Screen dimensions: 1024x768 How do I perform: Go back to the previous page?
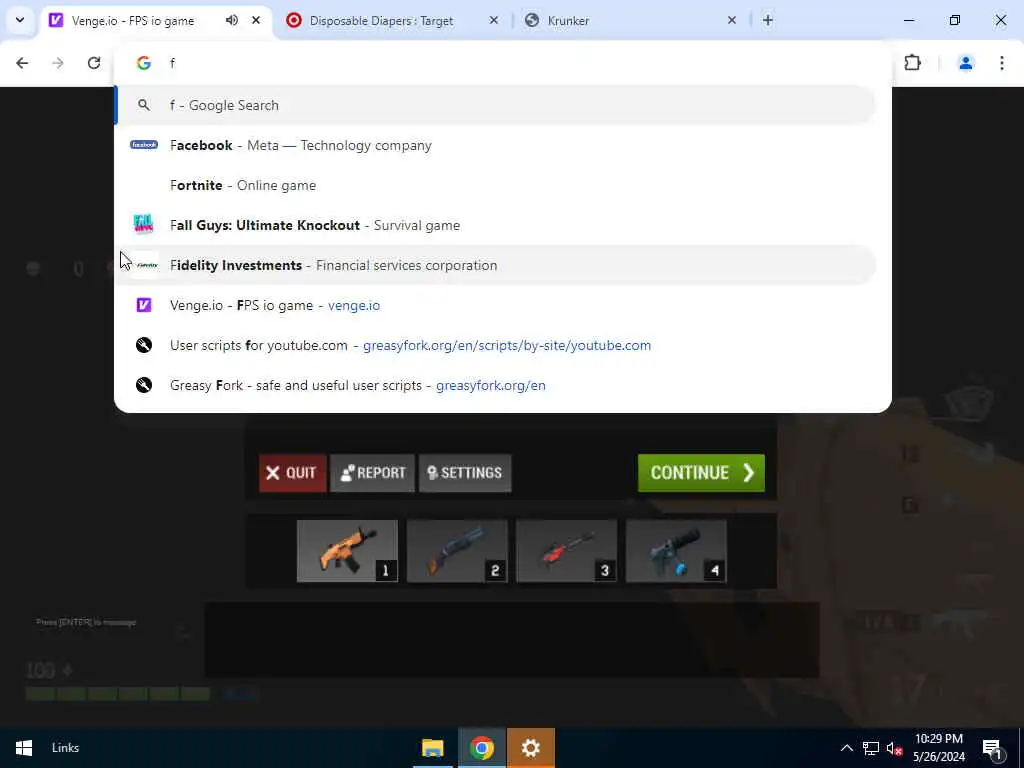22,63
